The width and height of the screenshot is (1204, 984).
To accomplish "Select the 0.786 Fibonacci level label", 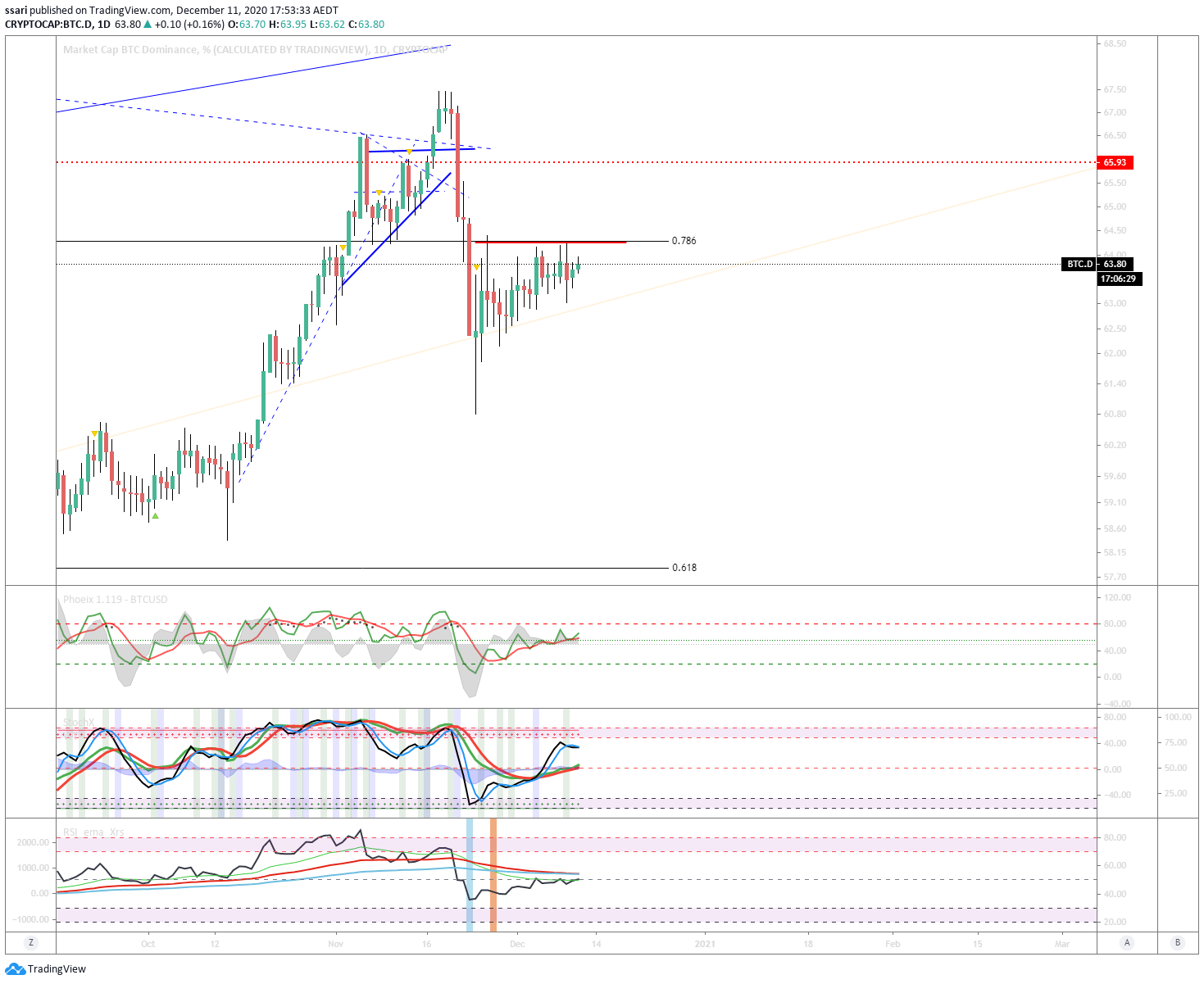I will (684, 241).
